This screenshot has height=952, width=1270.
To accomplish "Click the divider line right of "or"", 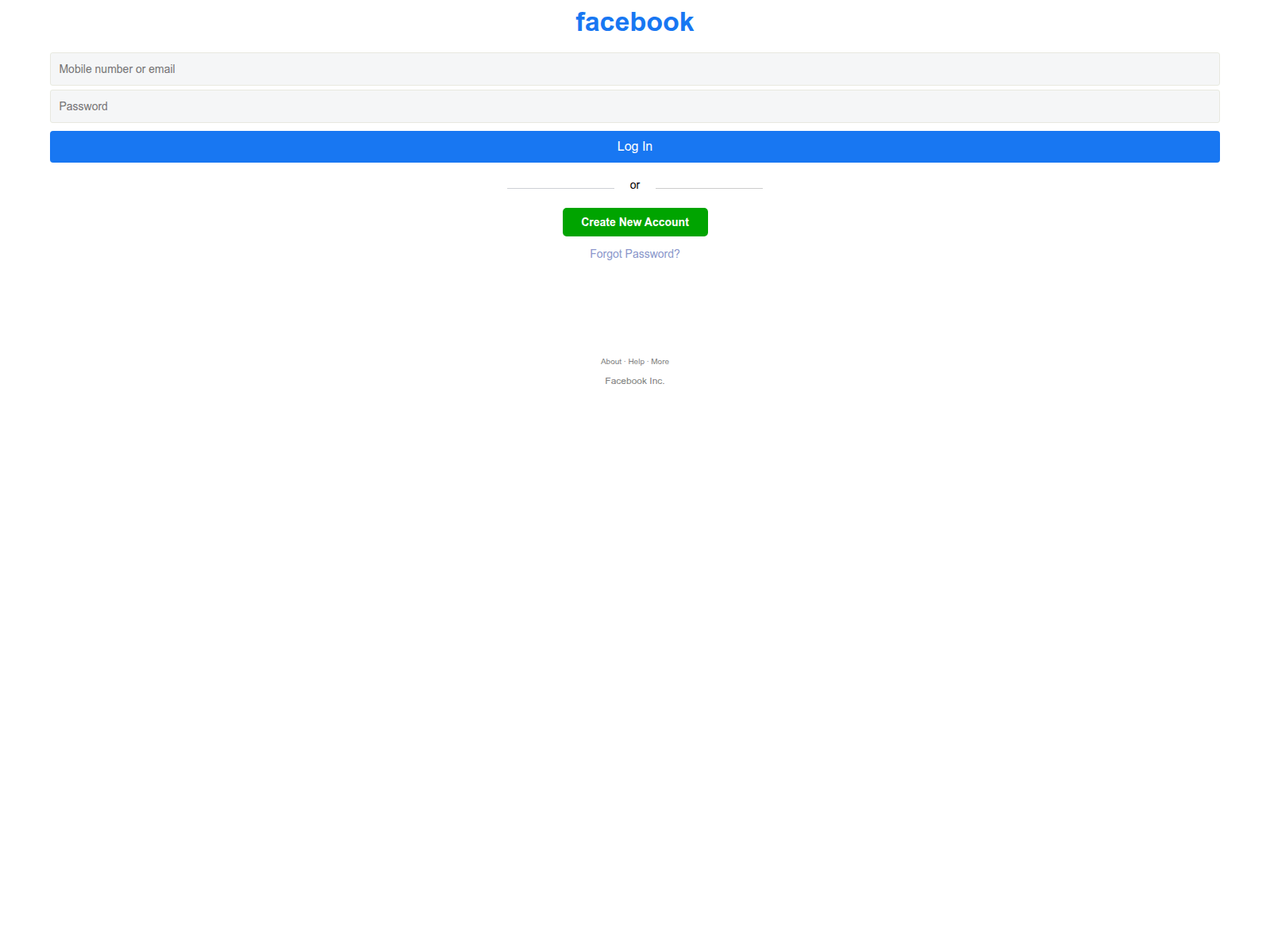I will 709,188.
